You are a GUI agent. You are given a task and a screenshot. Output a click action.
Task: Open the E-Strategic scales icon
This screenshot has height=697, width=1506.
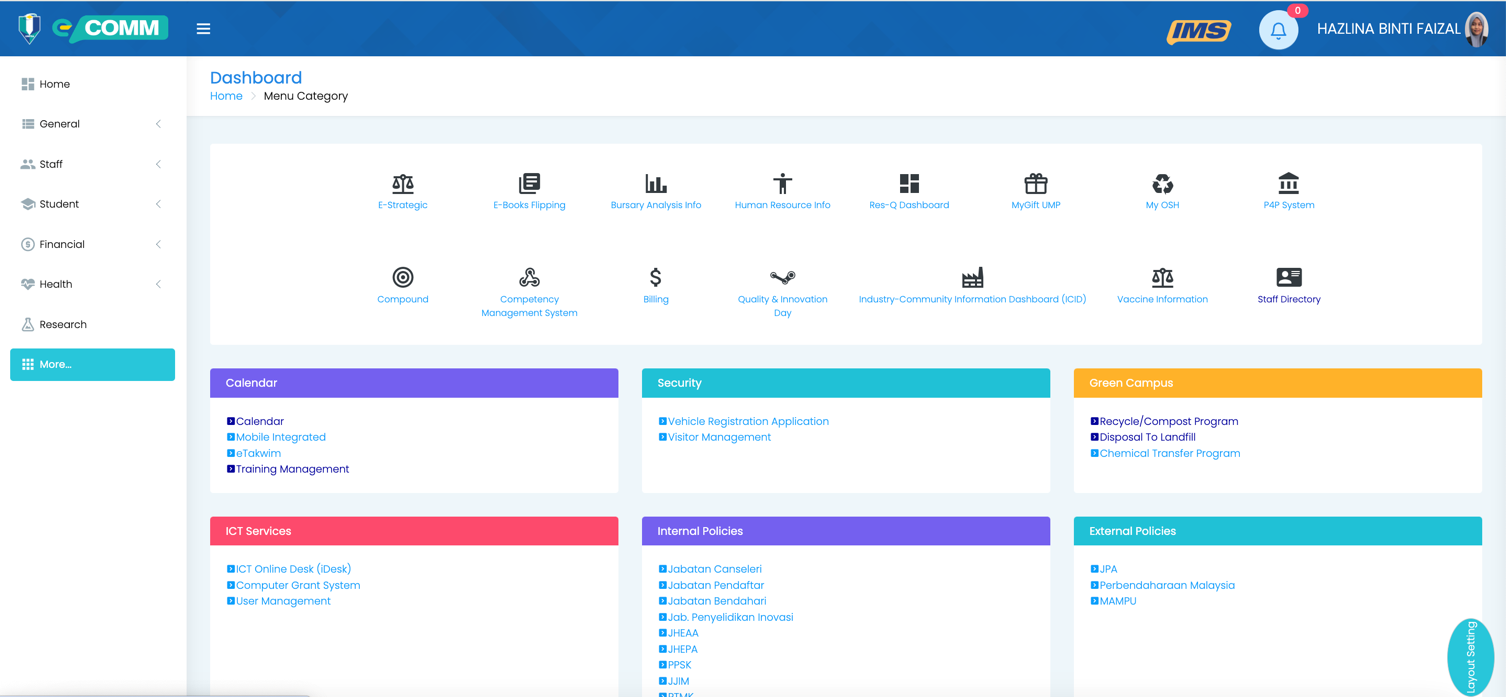[402, 184]
